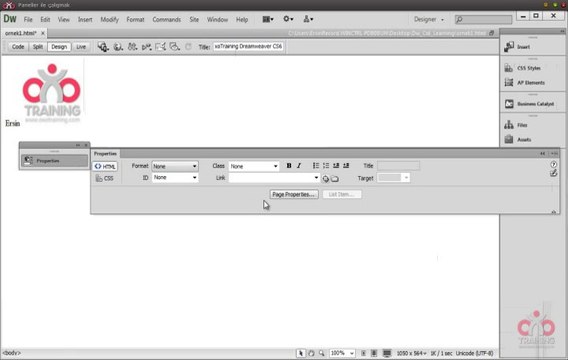The height and width of the screenshot is (360, 568).
Task: Choose the Select tool in status bar
Action: 301,353
